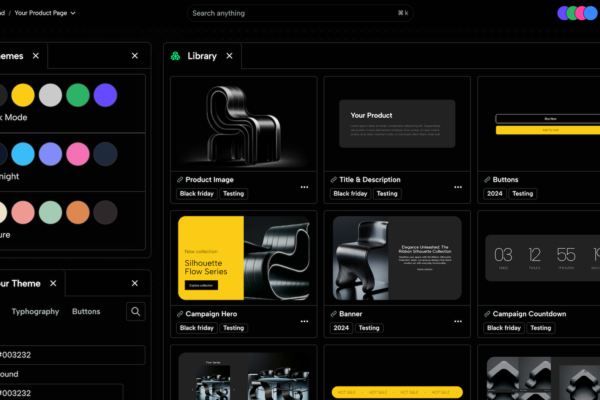
Task: Open more options for Title & Description
Action: [458, 187]
